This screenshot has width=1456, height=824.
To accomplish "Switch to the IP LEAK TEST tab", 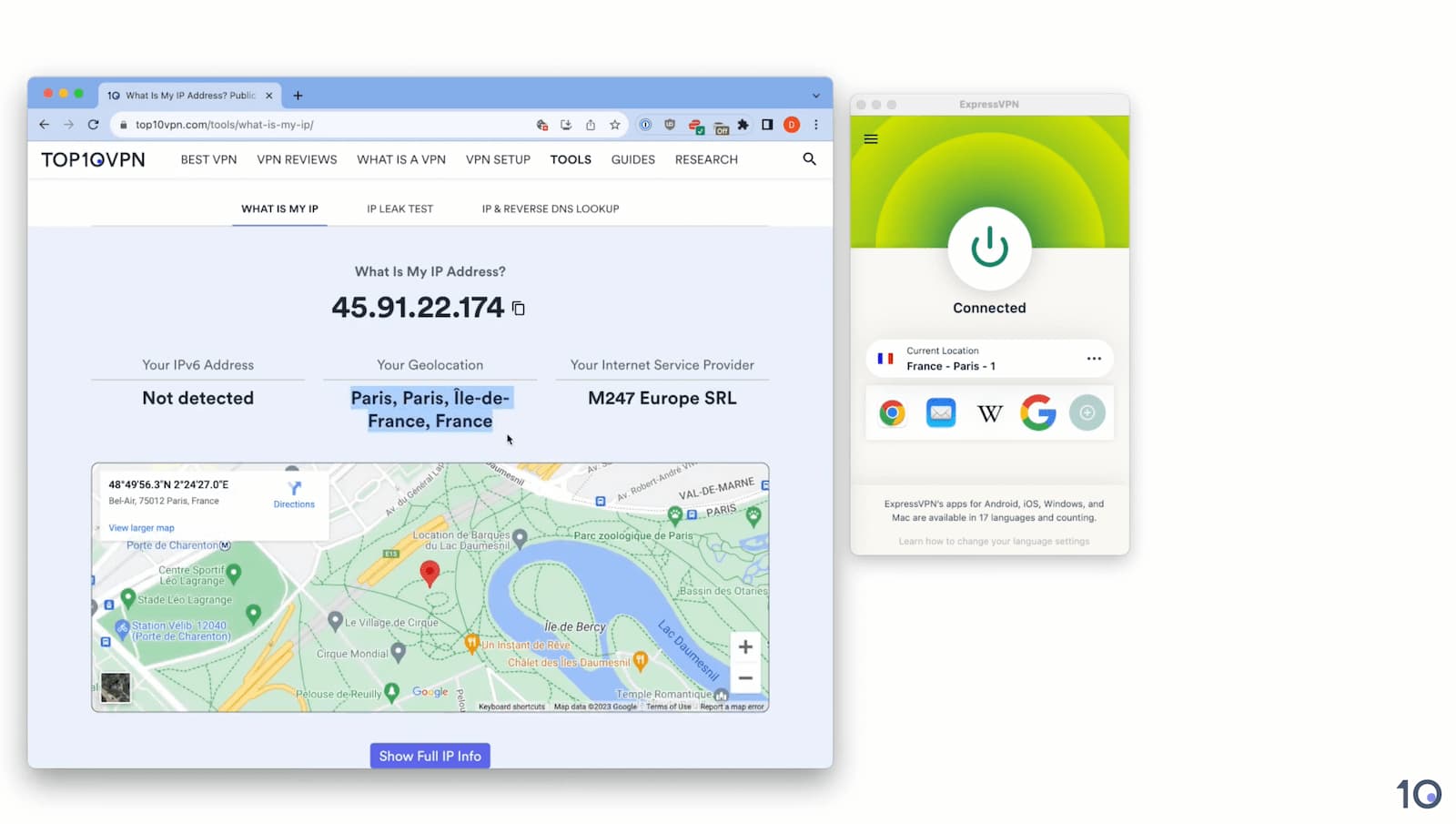I will pos(400,209).
